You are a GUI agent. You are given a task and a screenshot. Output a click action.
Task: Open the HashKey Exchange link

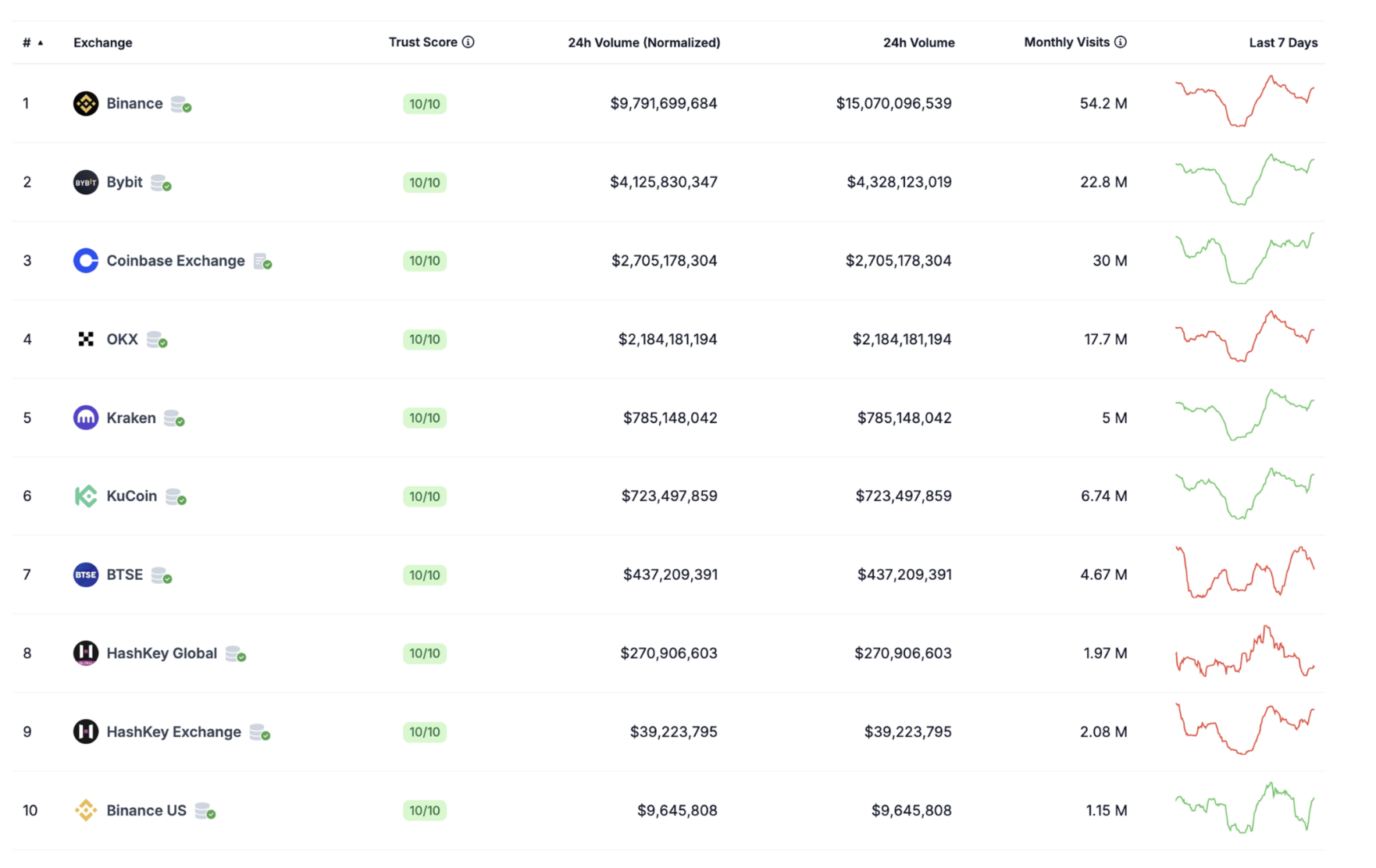pyautogui.click(x=173, y=732)
